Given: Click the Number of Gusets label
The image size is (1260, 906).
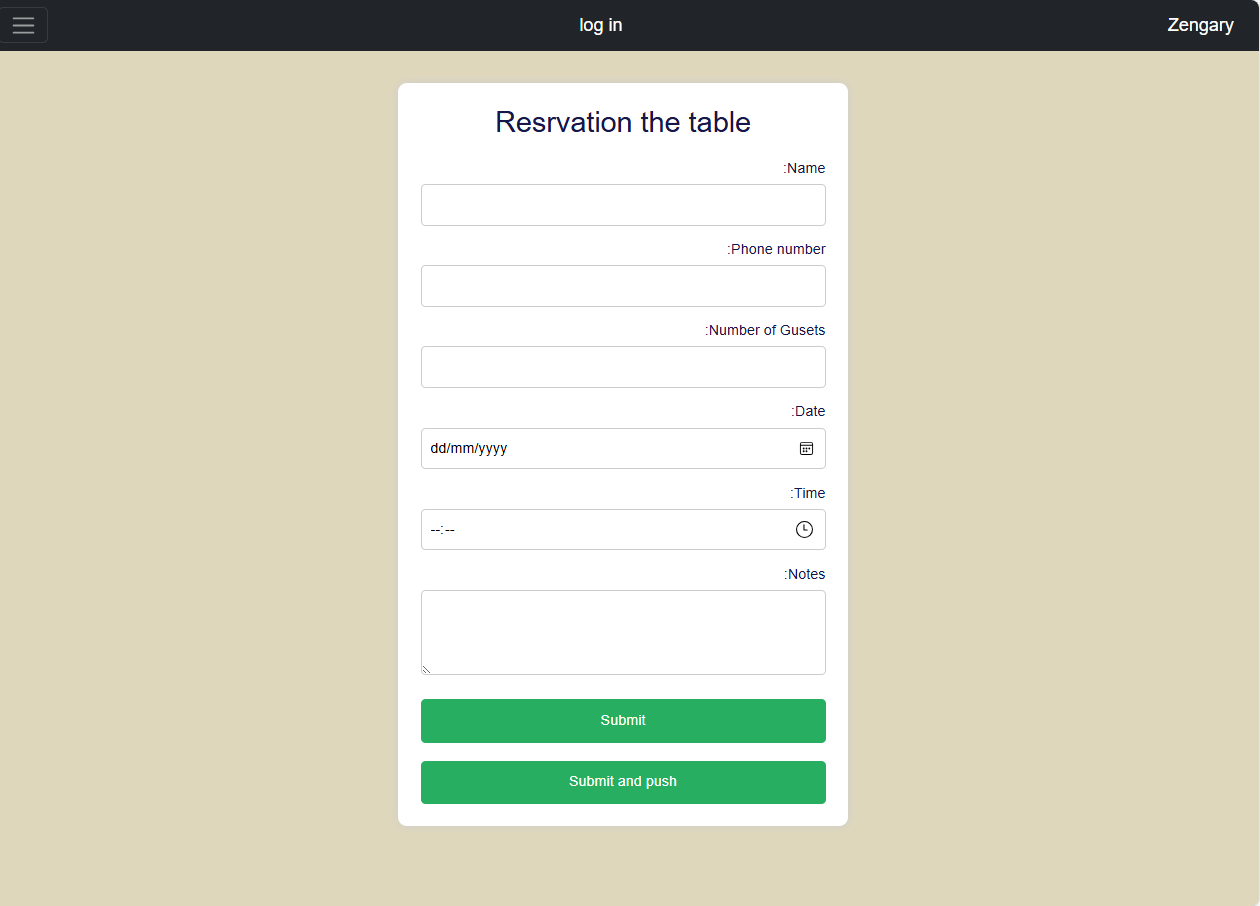Looking at the screenshot, I should pyautogui.click(x=765, y=330).
